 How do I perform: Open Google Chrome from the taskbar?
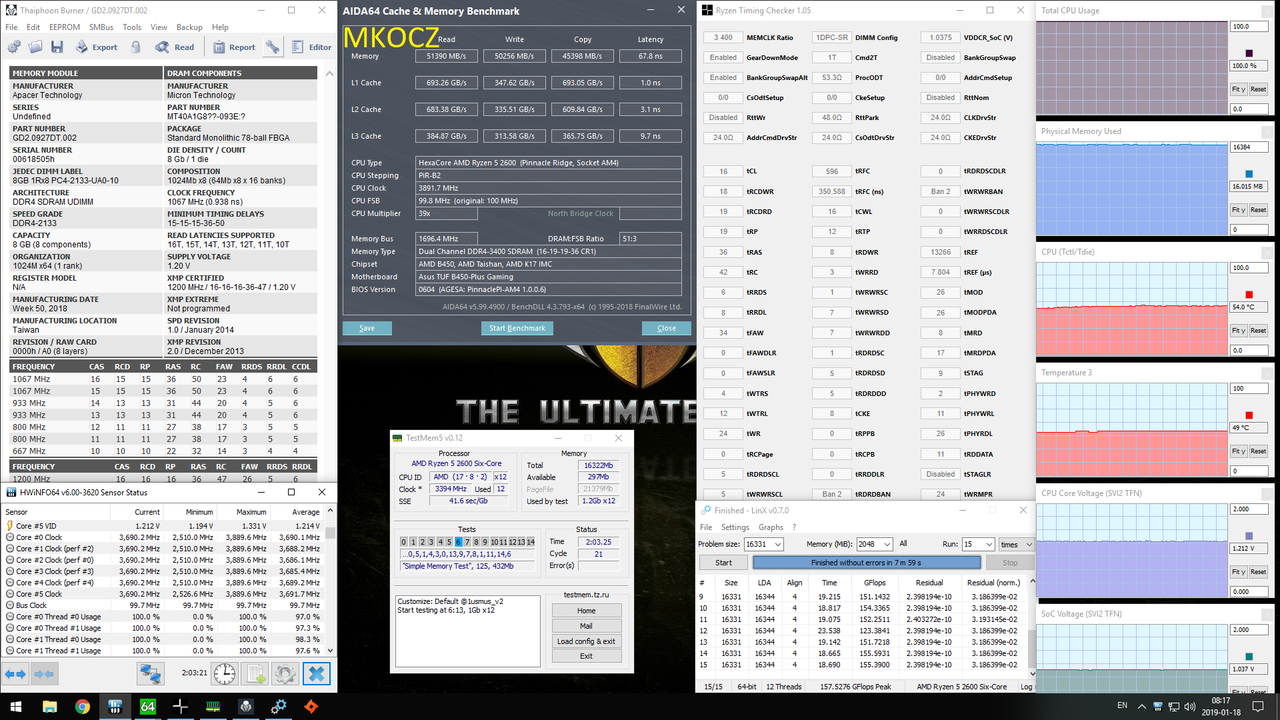pyautogui.click(x=82, y=706)
